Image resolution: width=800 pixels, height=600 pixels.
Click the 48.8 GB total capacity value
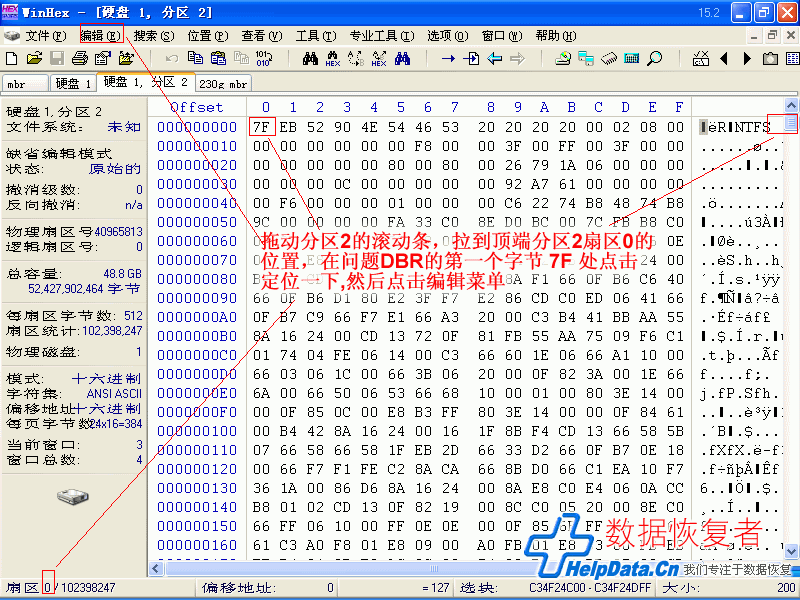(122, 273)
